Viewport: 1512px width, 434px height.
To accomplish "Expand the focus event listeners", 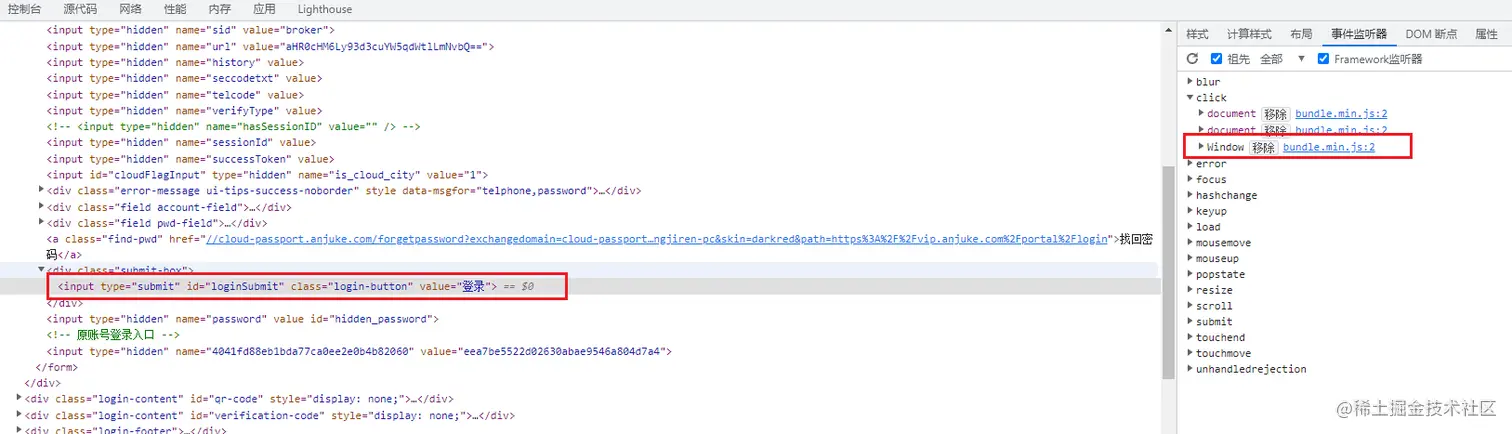I will (1190, 180).
